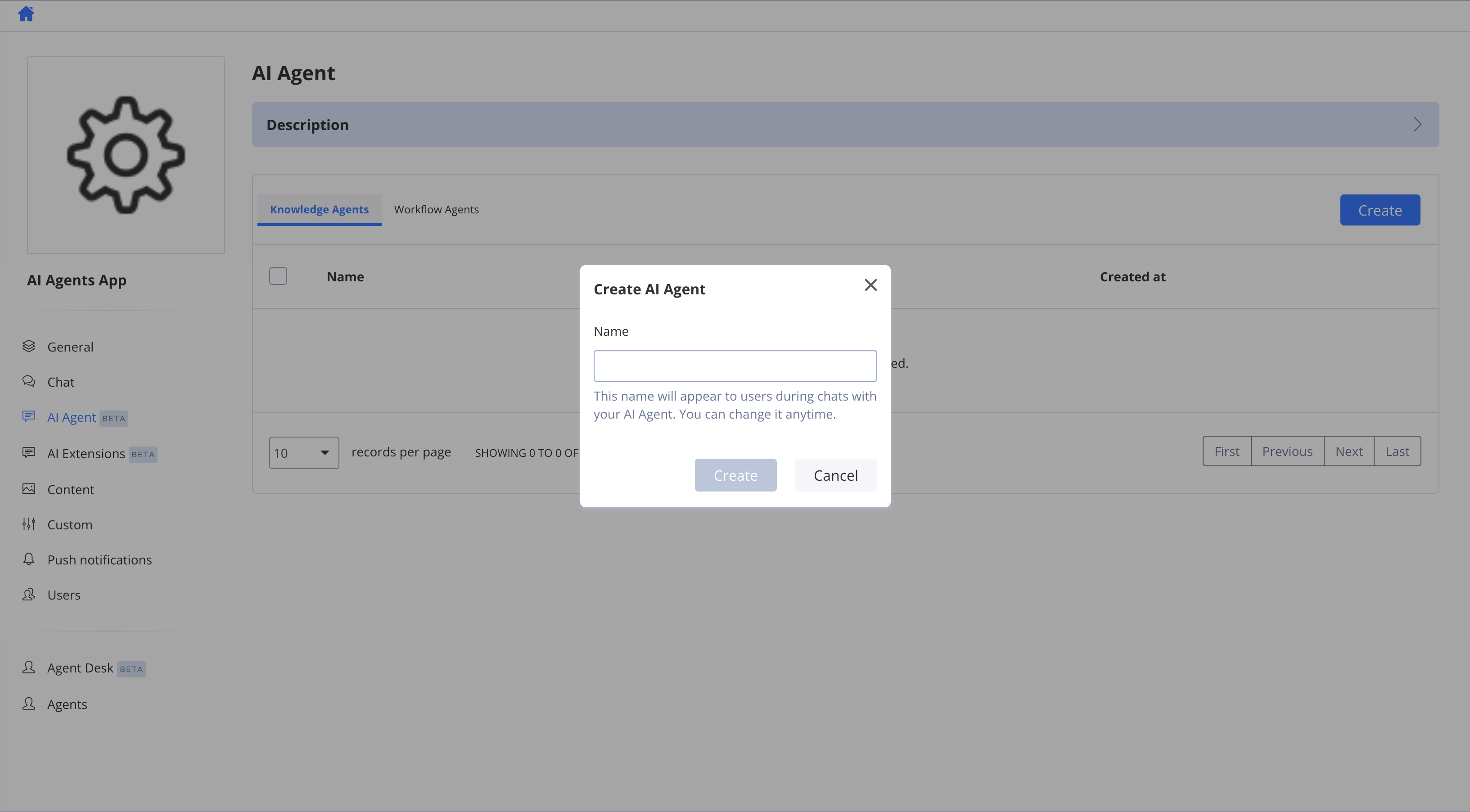Viewport: 1470px width, 812px height.
Task: Click the gear app logo thumbnail
Action: point(126,155)
